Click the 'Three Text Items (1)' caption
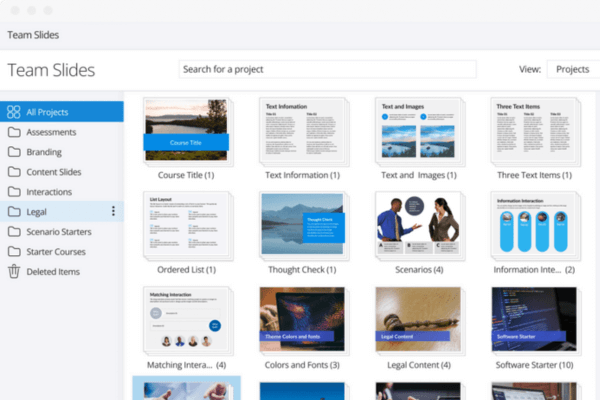The width and height of the screenshot is (600, 400). 535,175
